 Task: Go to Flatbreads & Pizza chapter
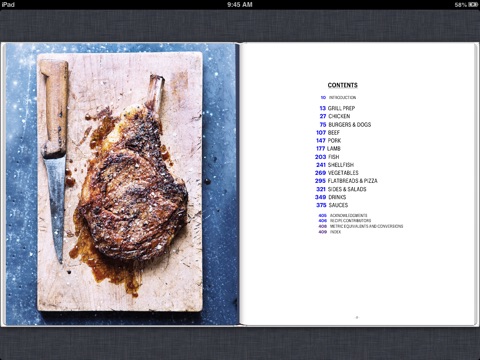point(346,181)
